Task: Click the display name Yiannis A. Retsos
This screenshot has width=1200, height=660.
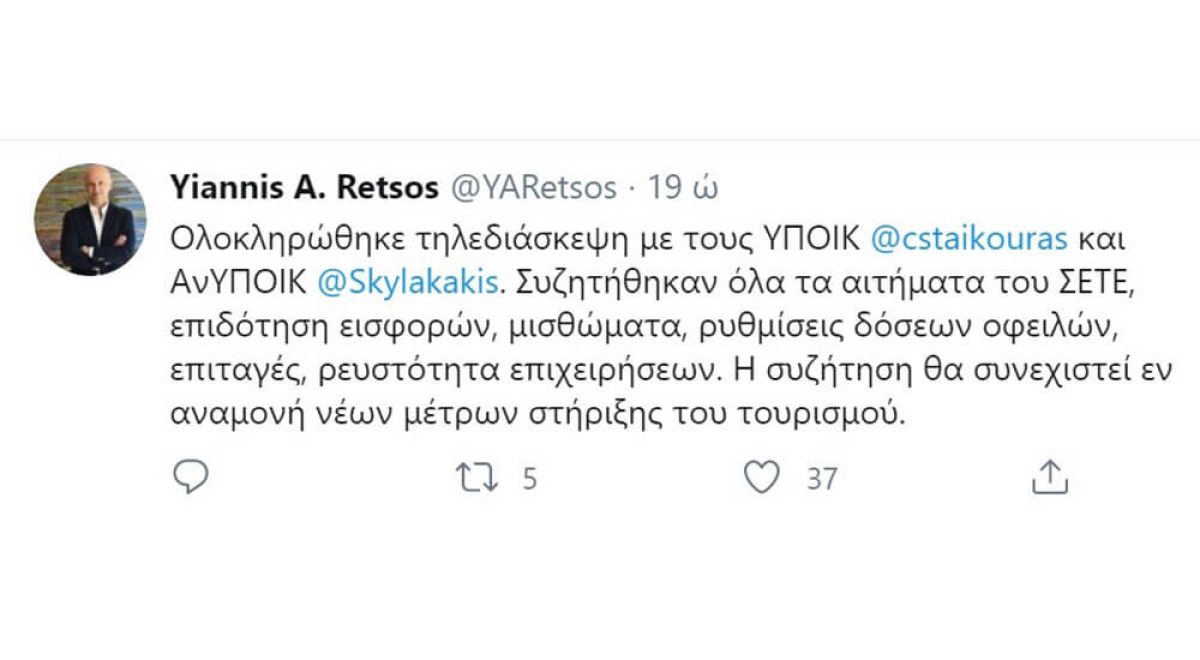Action: pyautogui.click(x=305, y=187)
